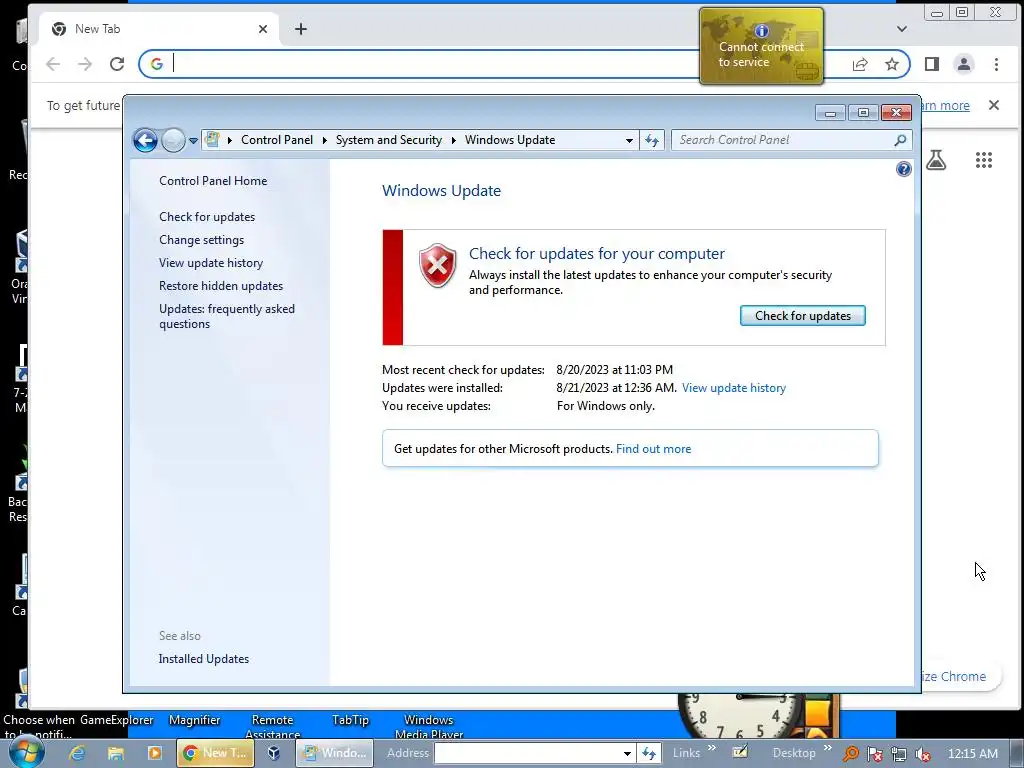Expand arrow after Control Panel breadcrumb
This screenshot has height=768, width=1024.
[325, 140]
